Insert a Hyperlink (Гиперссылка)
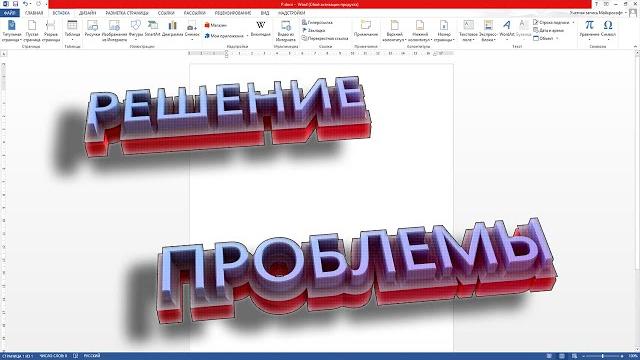 pos(317,22)
